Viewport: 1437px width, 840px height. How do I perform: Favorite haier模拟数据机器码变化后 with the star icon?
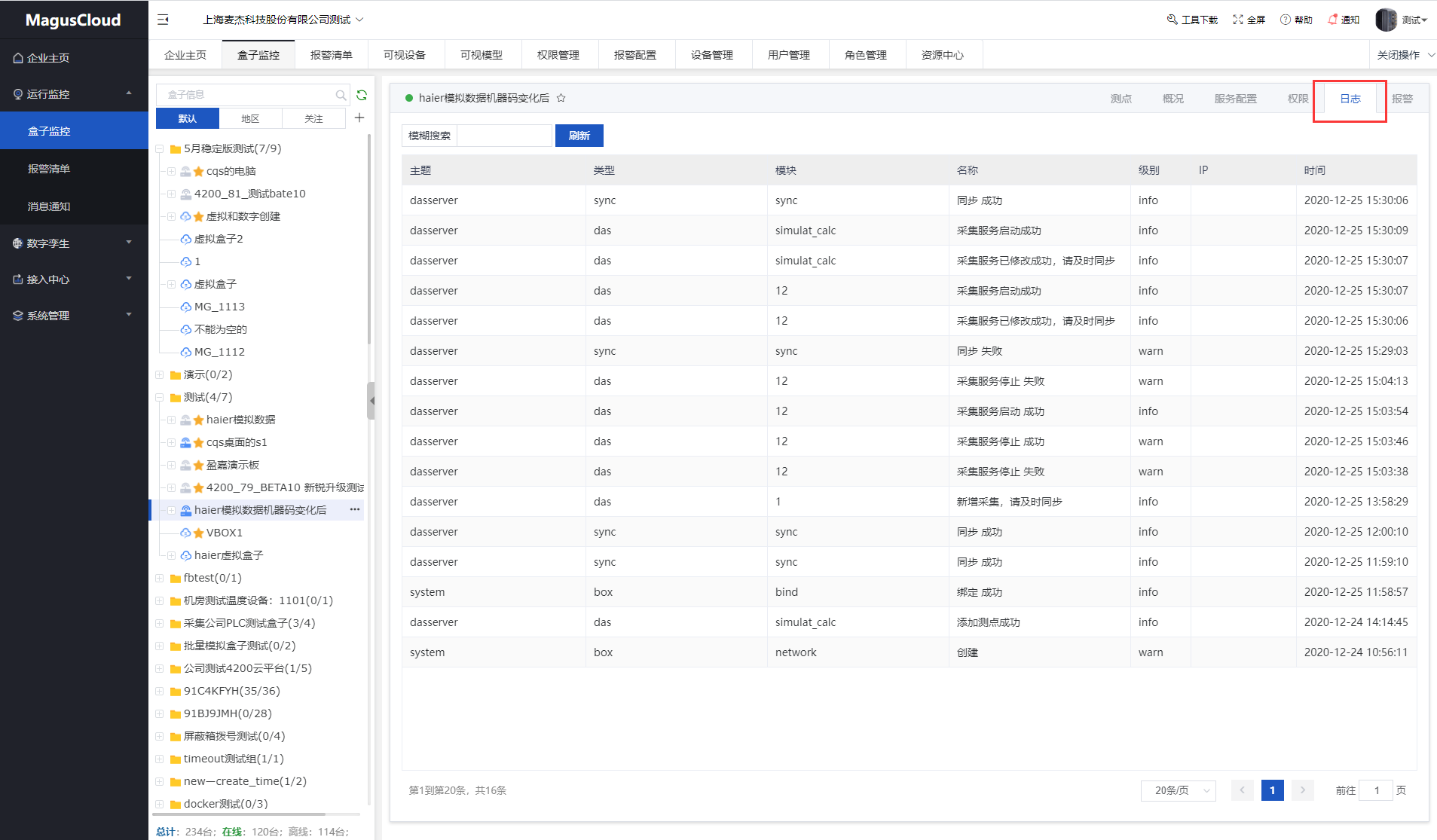[x=561, y=98]
